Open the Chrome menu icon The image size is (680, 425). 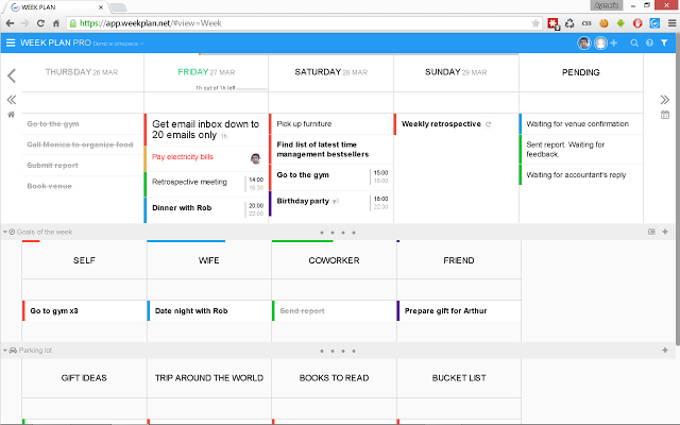pyautogui.click(x=672, y=23)
